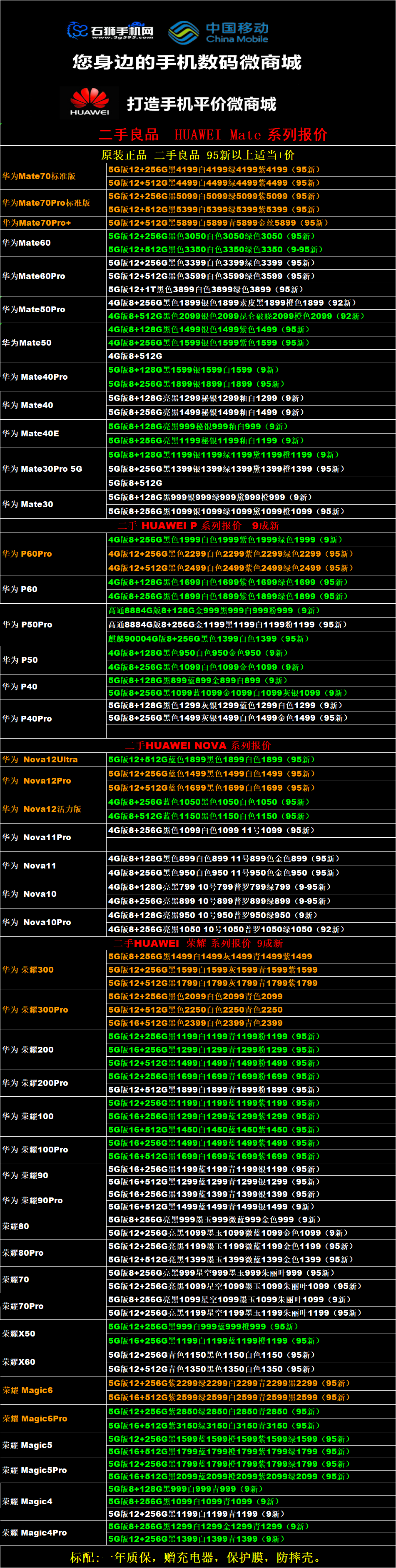The image size is (396, 1568).
Task: Click the 4G版8+512G 昆仑破晓2099 price row
Action: pyautogui.click(x=251, y=316)
